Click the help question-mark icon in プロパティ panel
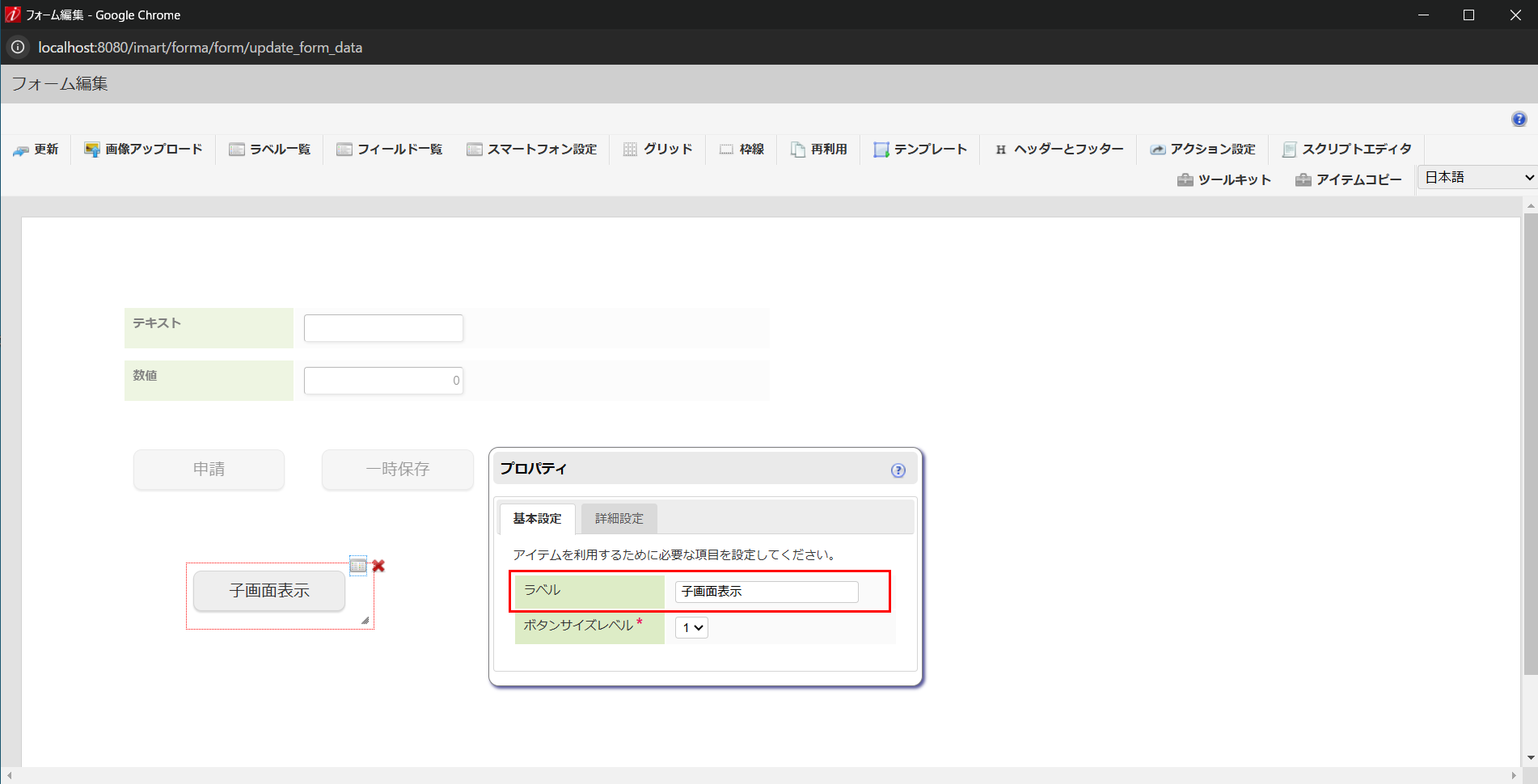Screen dimensions: 1538x784 pyautogui.click(x=897, y=469)
